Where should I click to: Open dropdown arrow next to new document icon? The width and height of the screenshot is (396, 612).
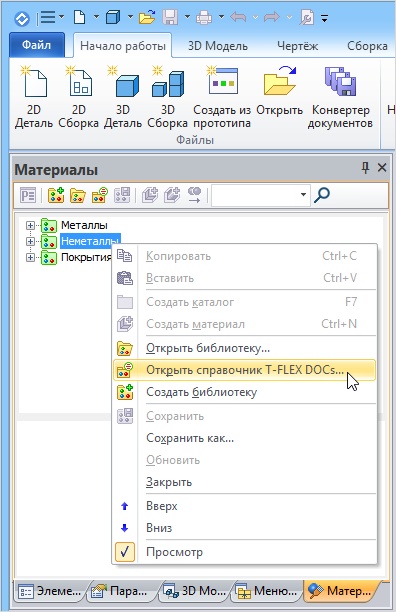96,17
